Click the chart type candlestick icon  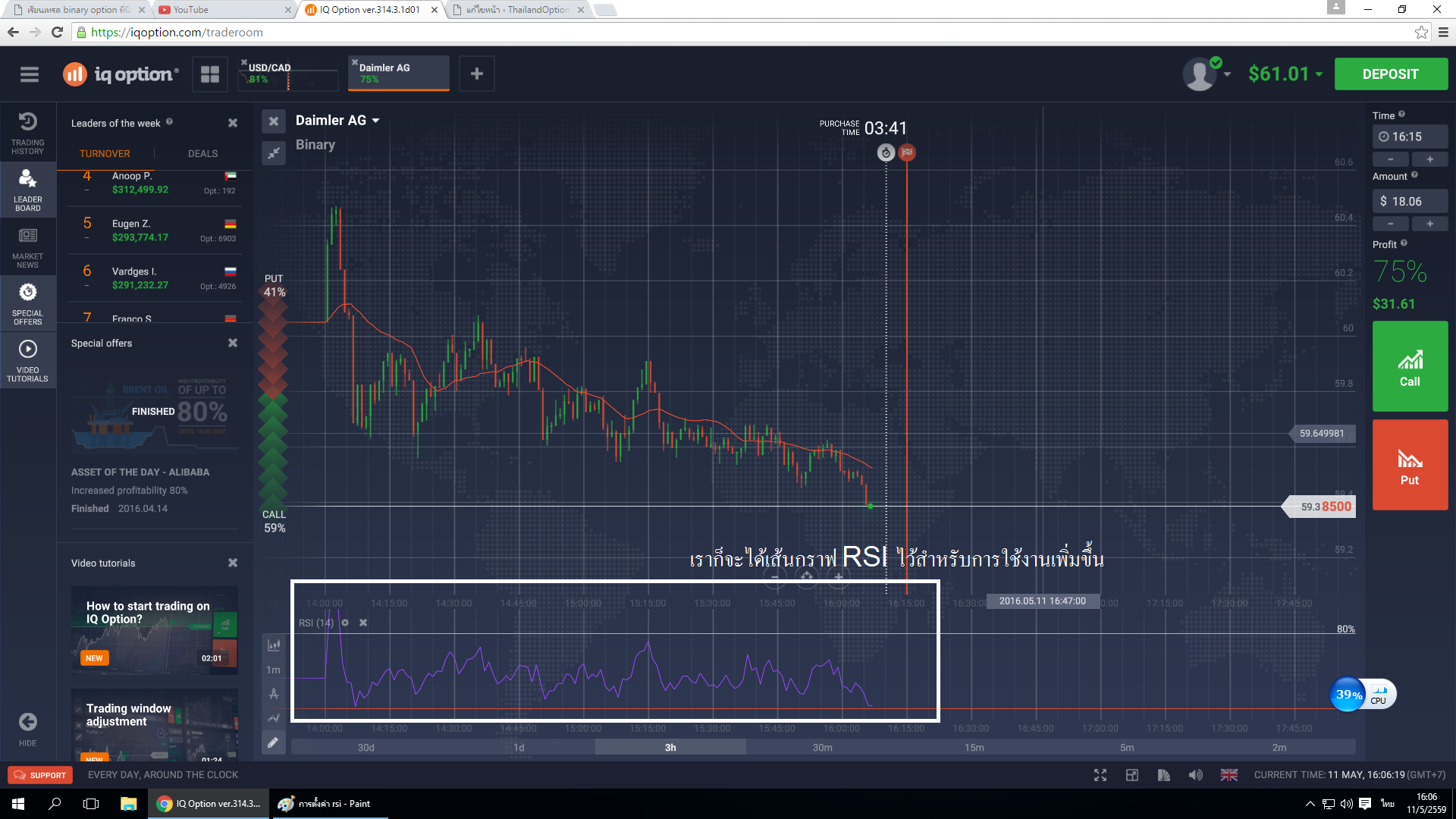tap(274, 645)
